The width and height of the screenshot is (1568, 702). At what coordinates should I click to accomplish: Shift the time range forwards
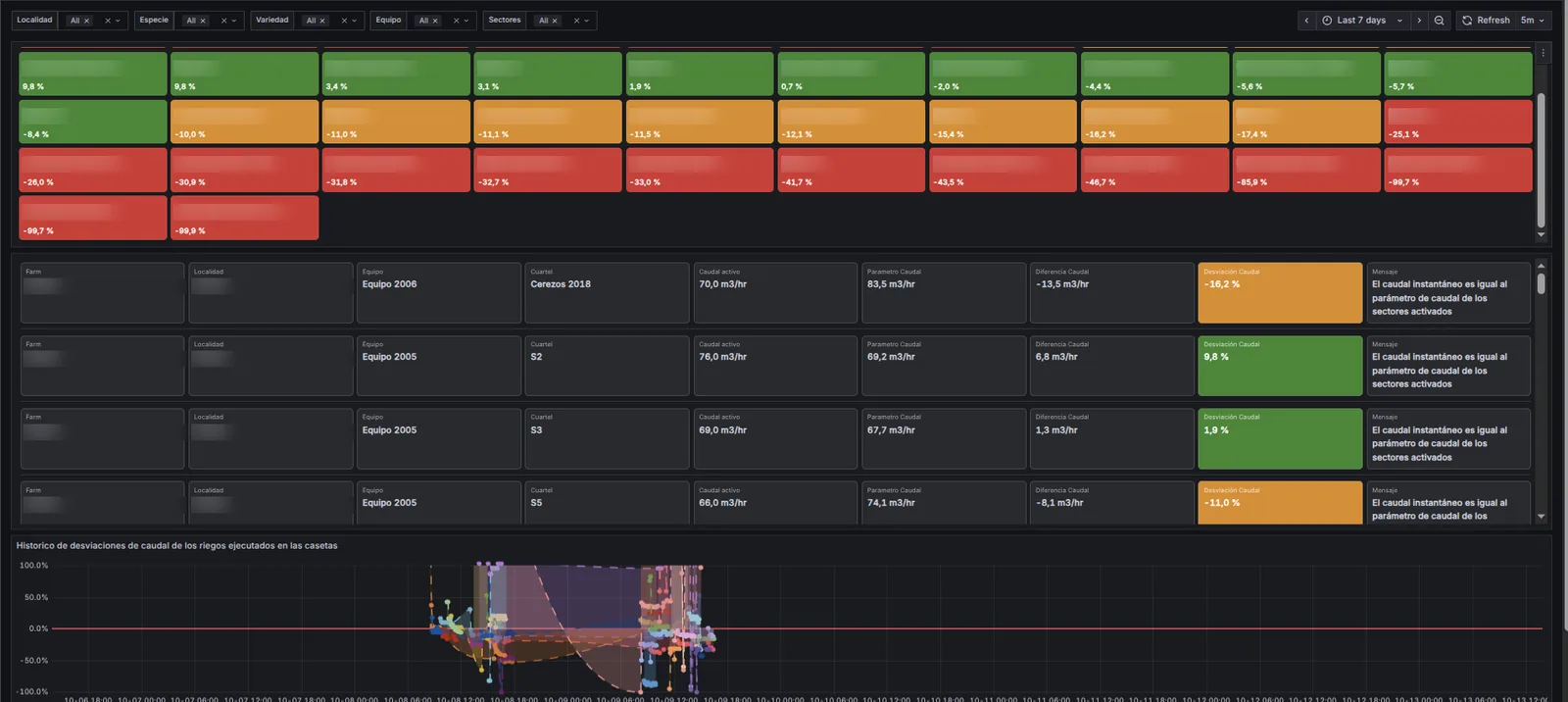[1419, 21]
